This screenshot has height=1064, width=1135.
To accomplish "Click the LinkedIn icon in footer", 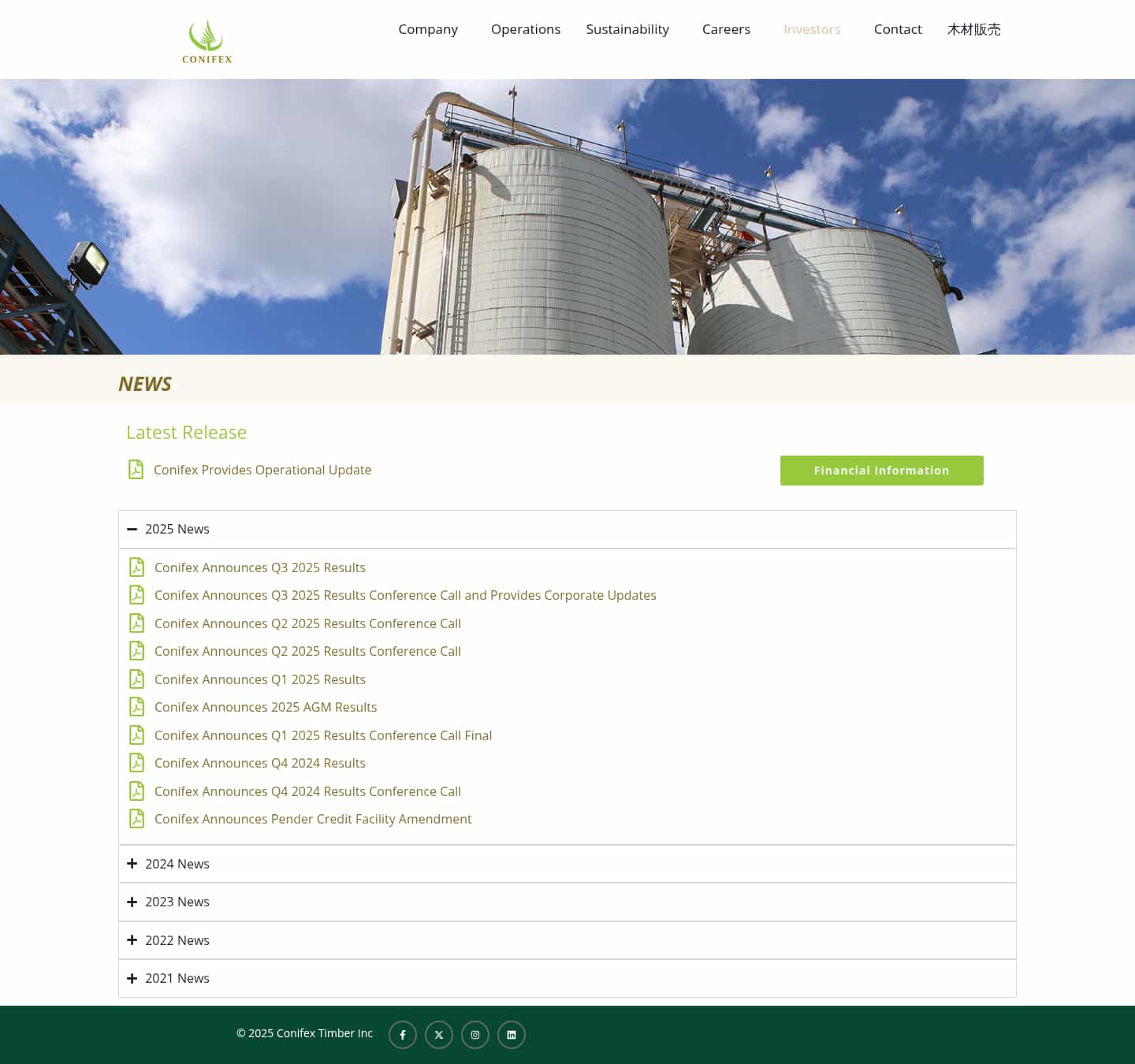I will coord(511,1034).
